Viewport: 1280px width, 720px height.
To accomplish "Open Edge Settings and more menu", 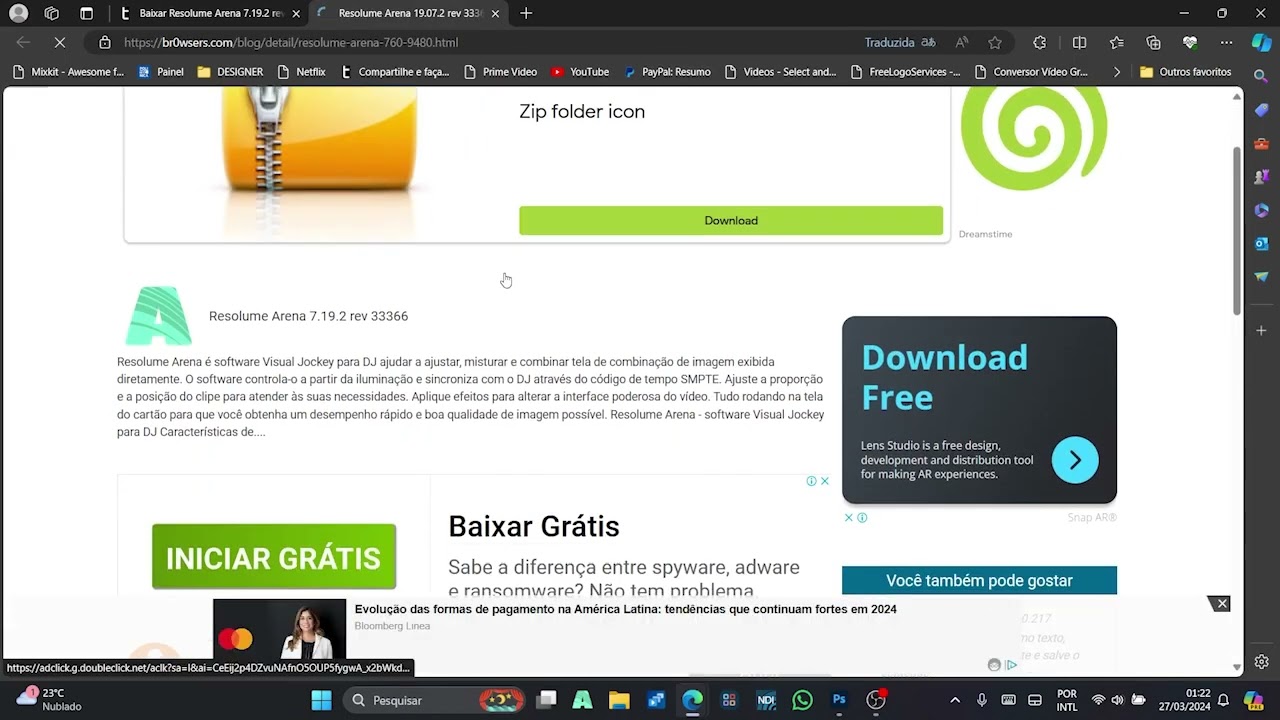I will [x=1226, y=43].
